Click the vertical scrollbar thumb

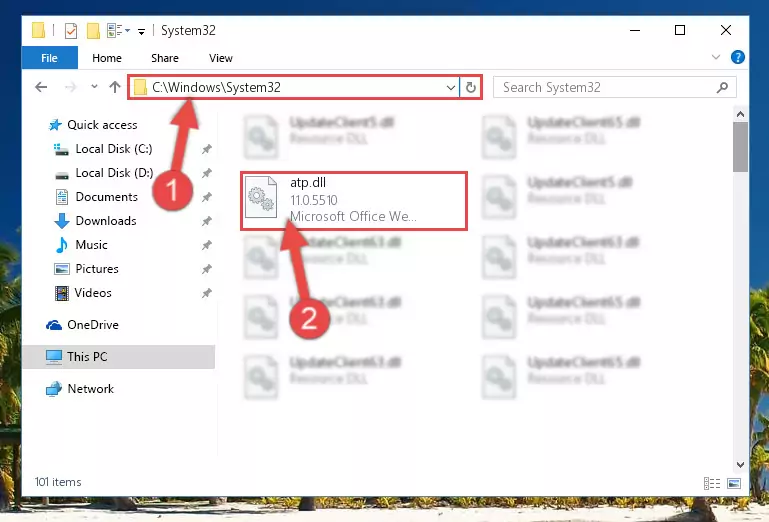point(741,147)
